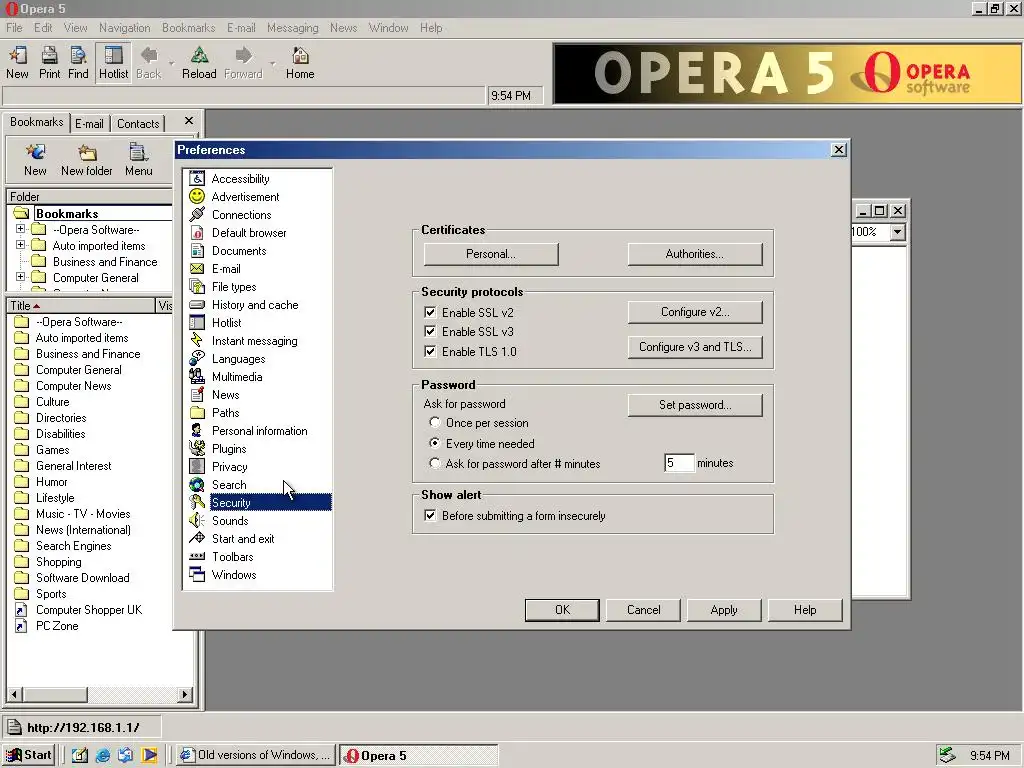Click Configure v3 and TLS button

(694, 347)
